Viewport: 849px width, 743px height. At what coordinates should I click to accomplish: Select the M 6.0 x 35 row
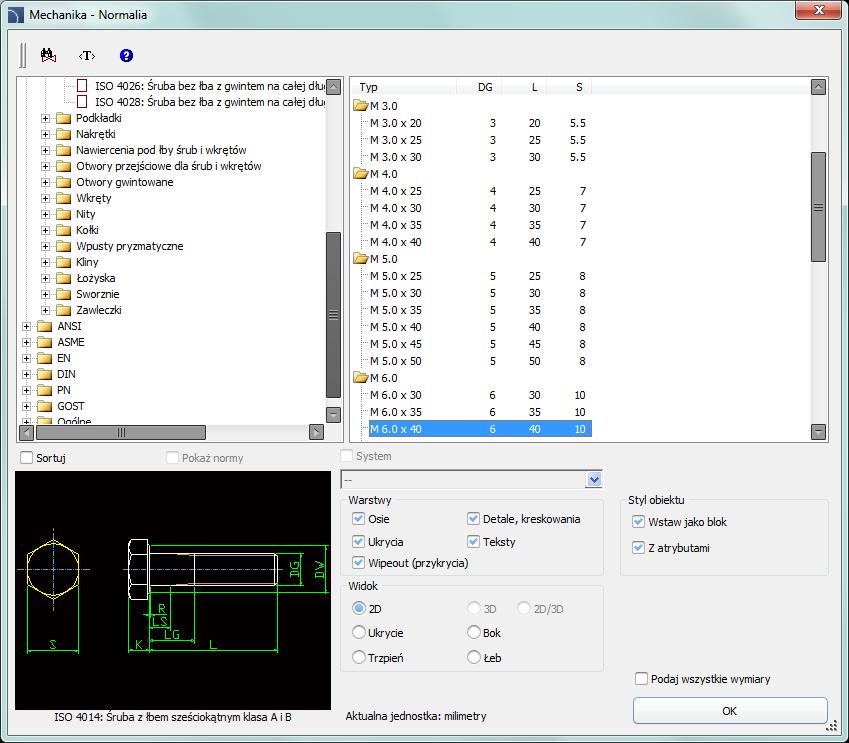tap(478, 412)
